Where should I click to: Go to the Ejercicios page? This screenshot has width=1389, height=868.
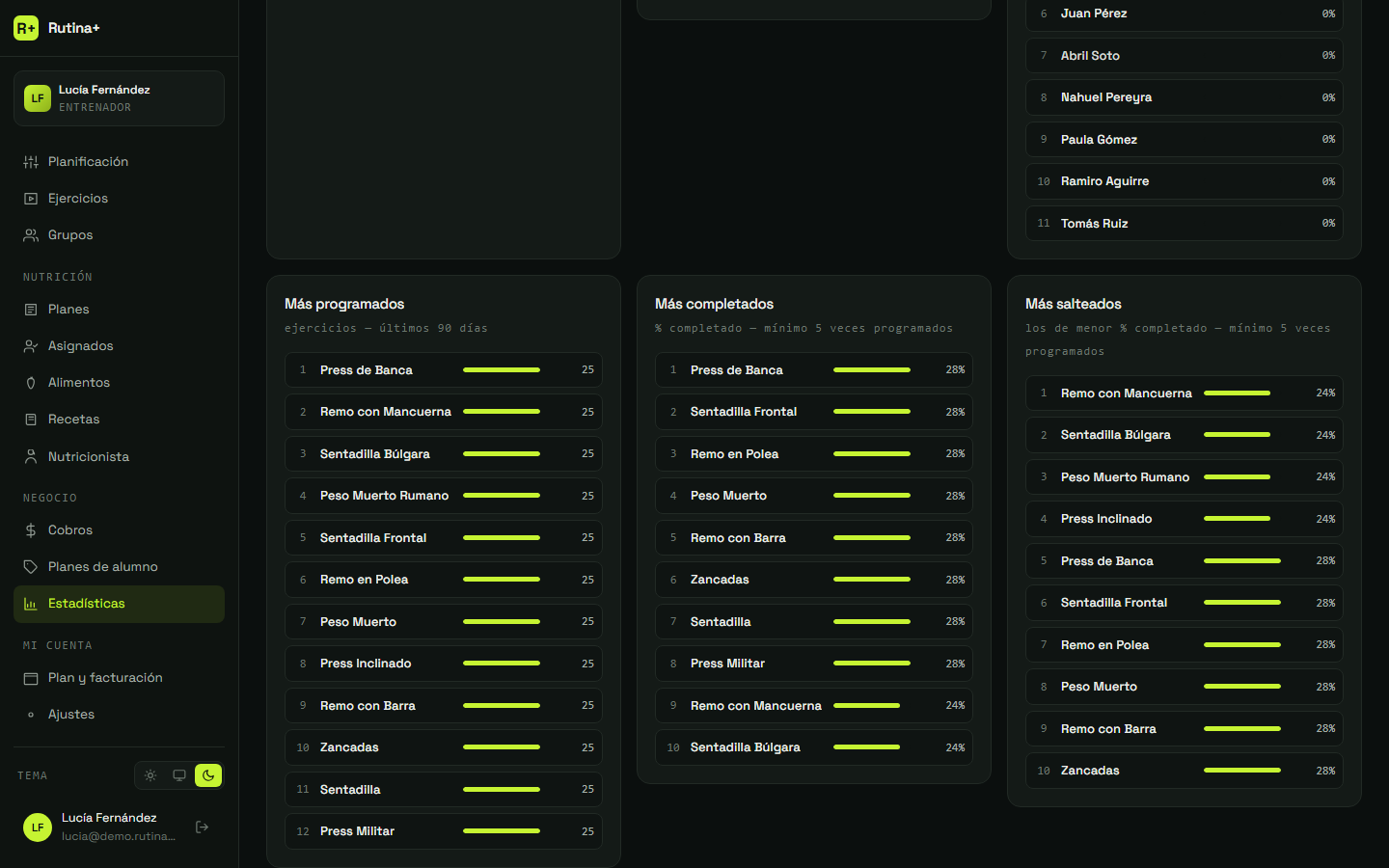pos(119,199)
